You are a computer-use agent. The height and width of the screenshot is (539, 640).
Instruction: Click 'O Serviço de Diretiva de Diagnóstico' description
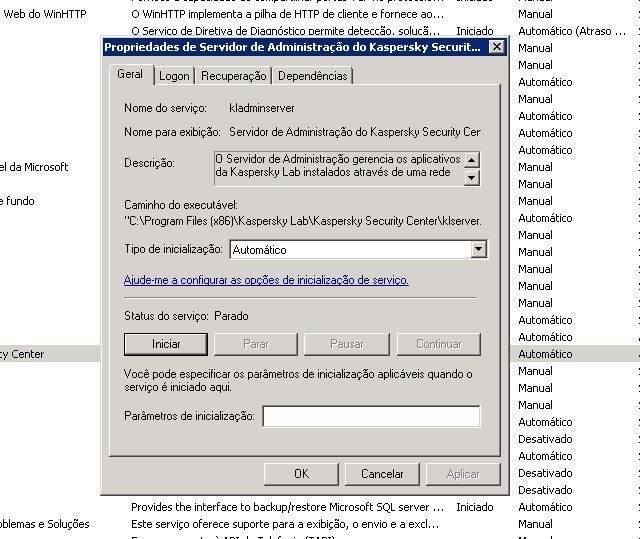[x=286, y=31]
